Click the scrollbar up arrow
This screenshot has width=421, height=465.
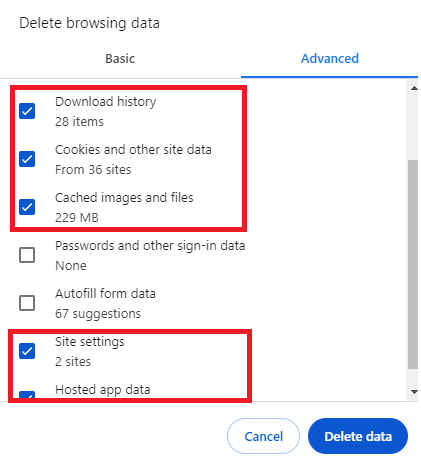[x=414, y=88]
